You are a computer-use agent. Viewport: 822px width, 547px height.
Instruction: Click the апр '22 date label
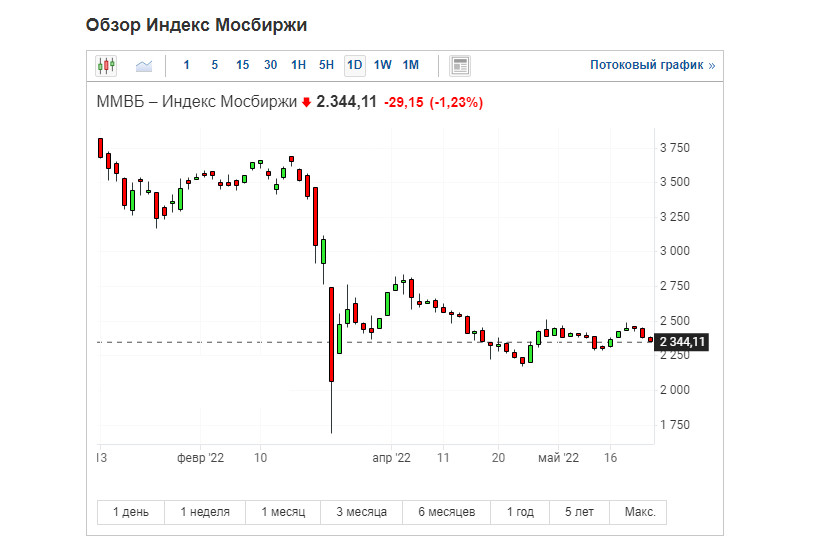tap(391, 458)
